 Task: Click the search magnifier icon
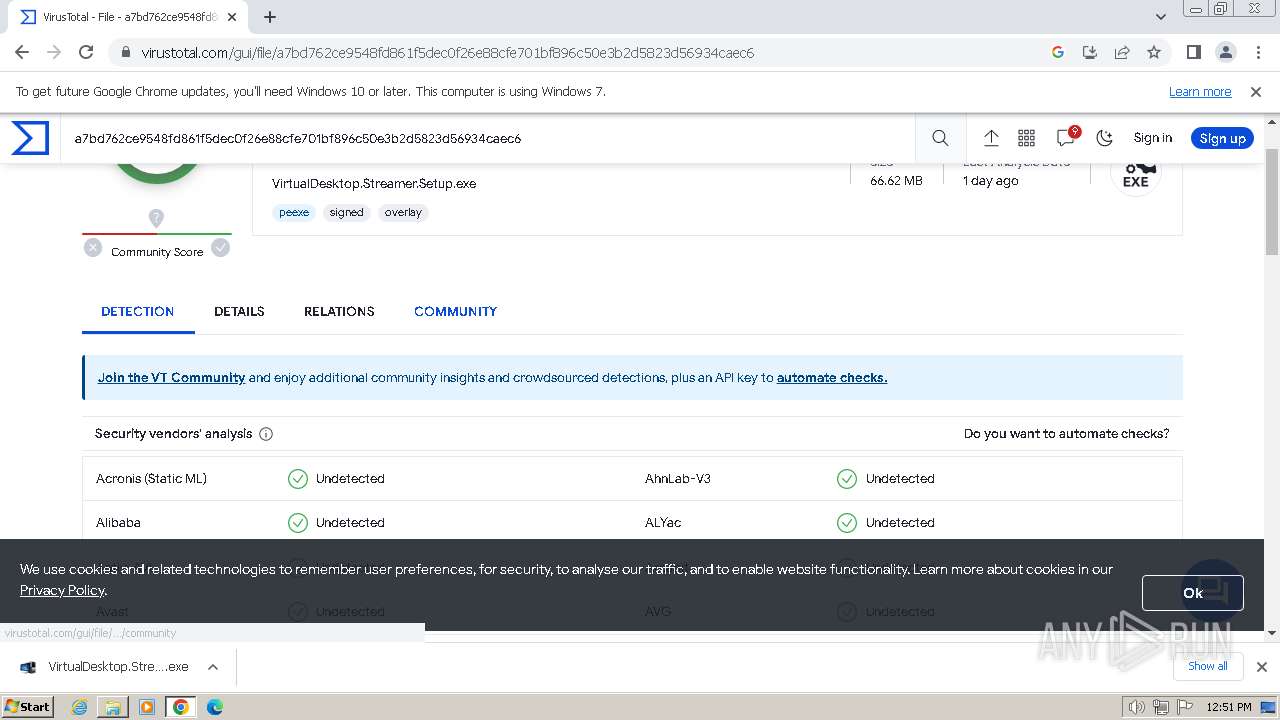click(x=940, y=138)
